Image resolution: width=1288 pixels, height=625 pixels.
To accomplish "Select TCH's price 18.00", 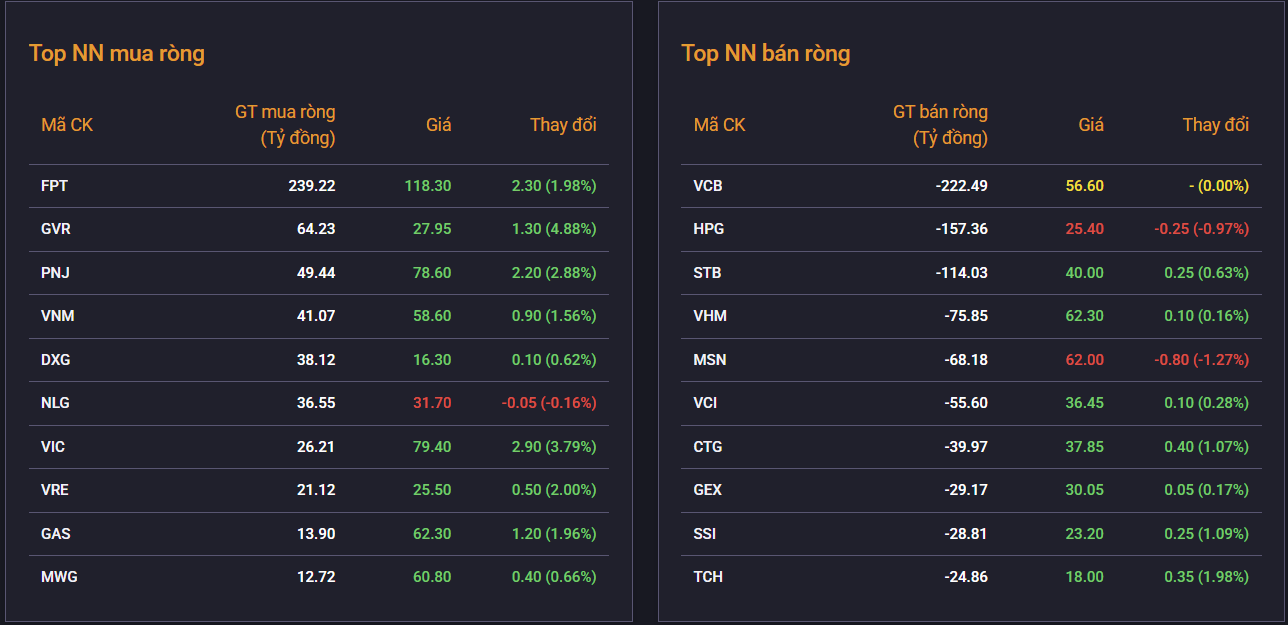I will coord(1084,577).
